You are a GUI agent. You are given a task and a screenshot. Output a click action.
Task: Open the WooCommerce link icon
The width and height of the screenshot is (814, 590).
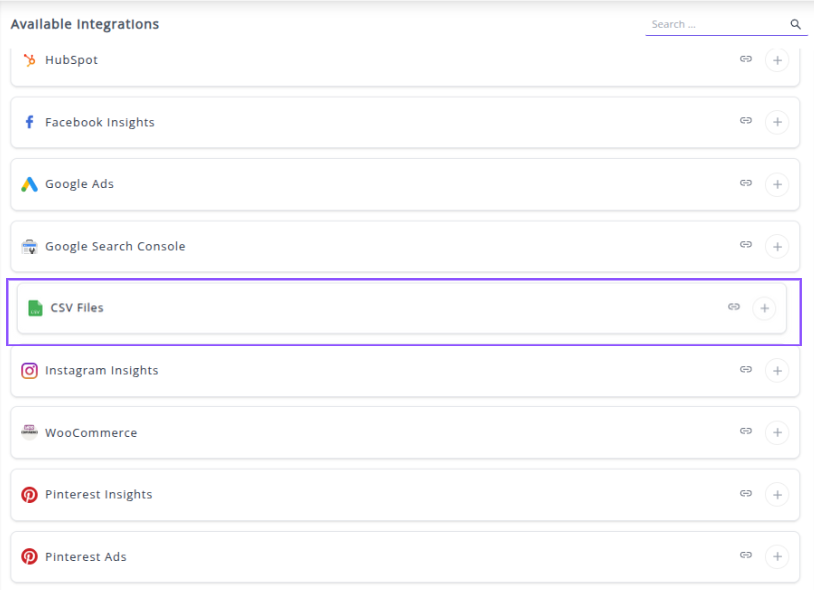[745, 431]
